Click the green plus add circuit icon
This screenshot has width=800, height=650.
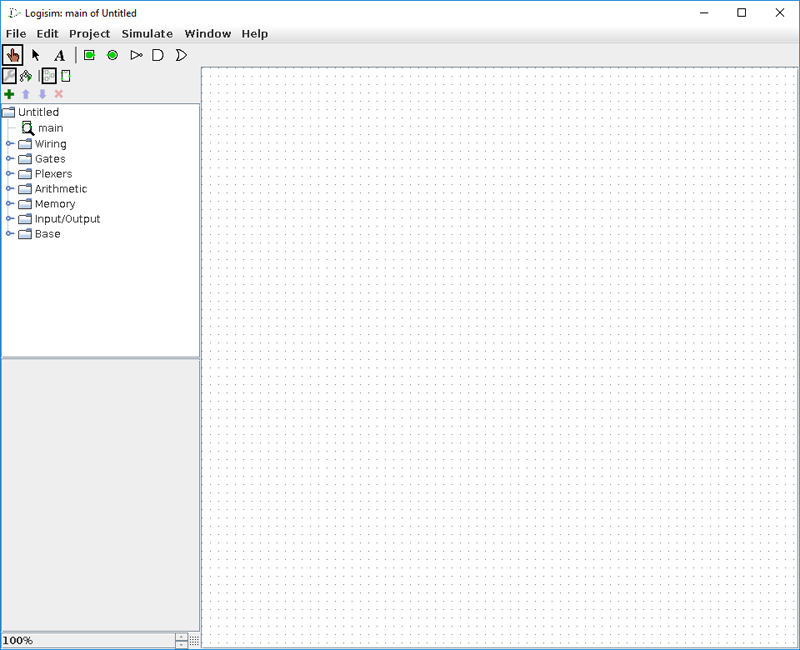[10, 94]
